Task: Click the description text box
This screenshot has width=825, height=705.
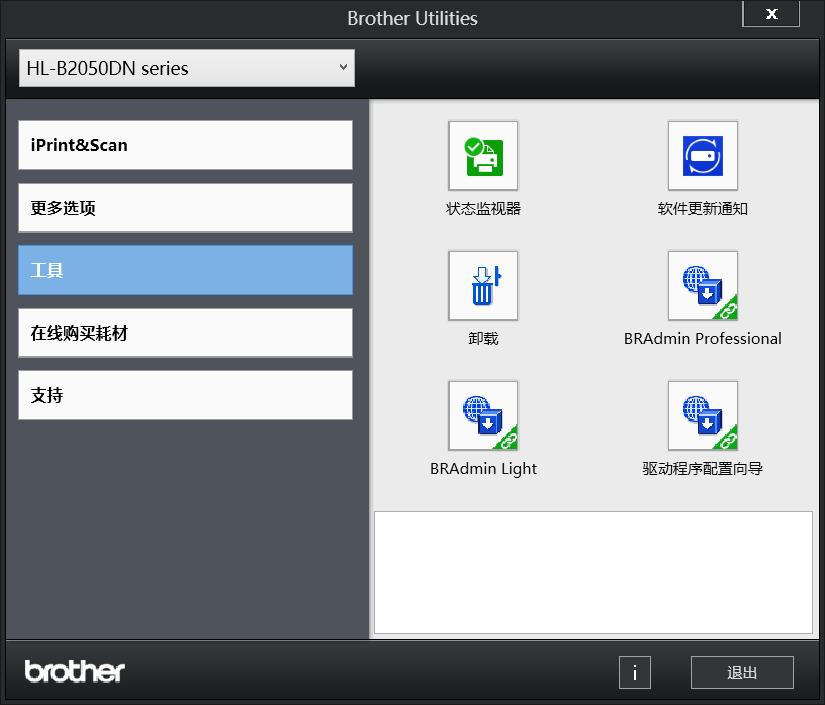Action: [594, 572]
